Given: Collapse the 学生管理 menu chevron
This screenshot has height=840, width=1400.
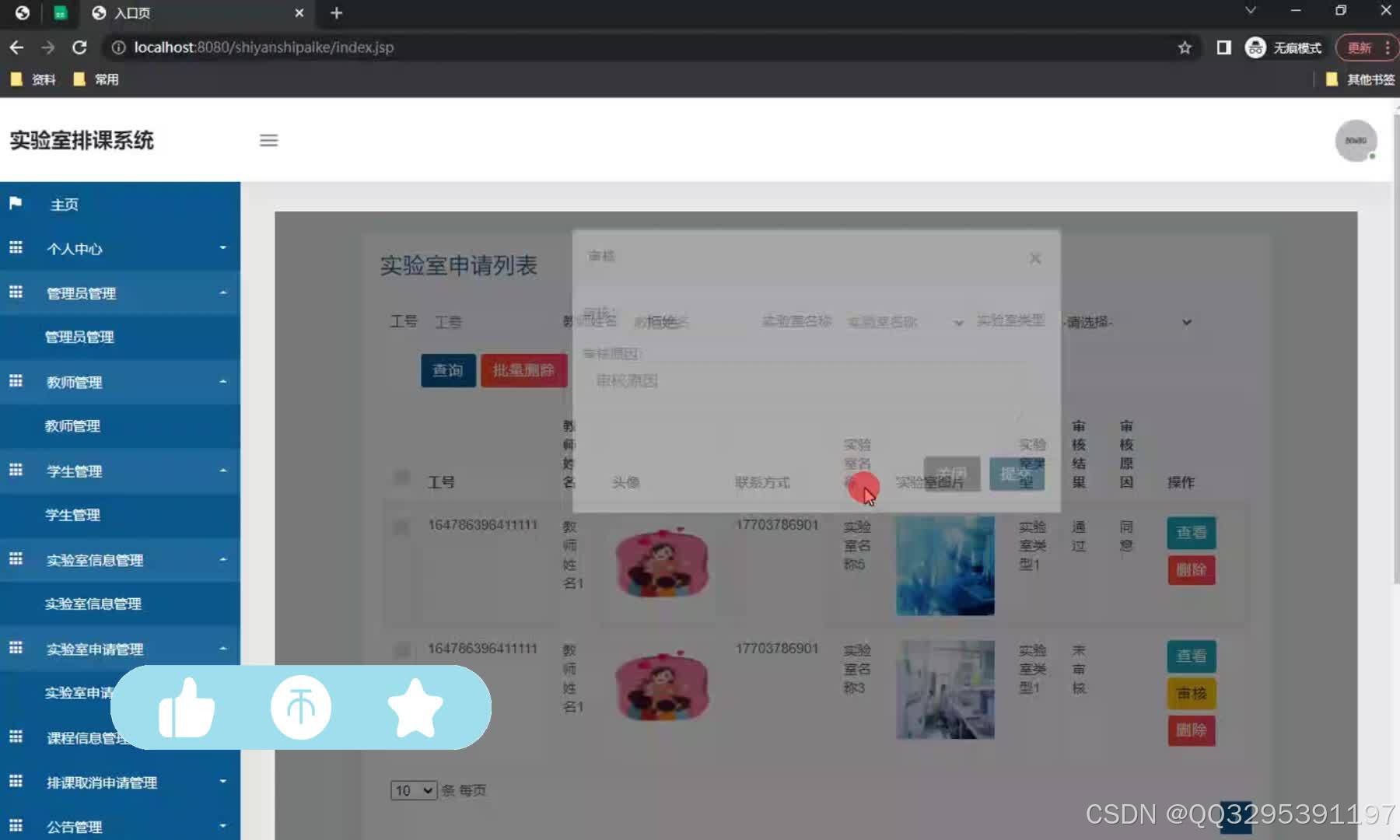Looking at the screenshot, I should tap(223, 470).
